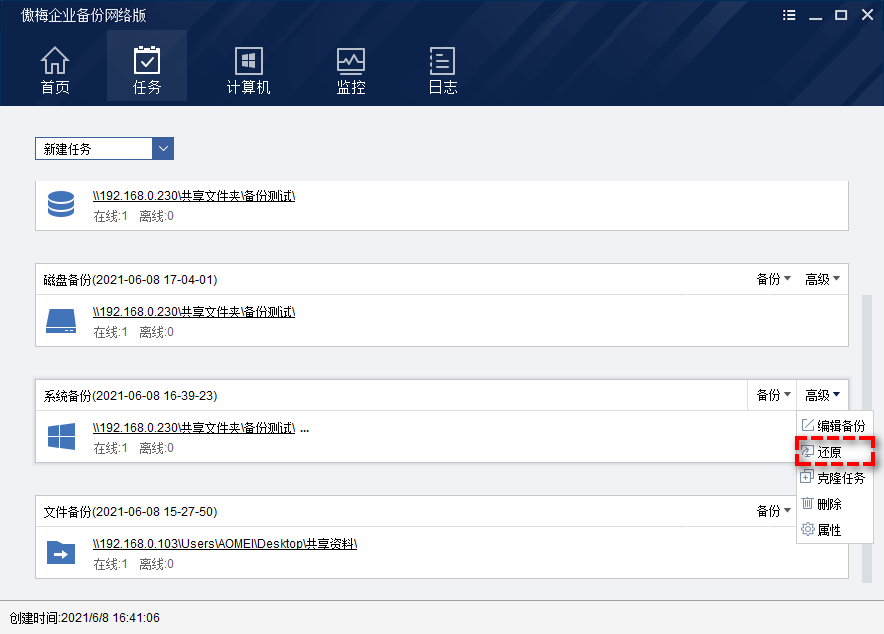Expand 高级 dropdown for 磁盘备份 task
The image size is (884, 634).
[x=822, y=279]
